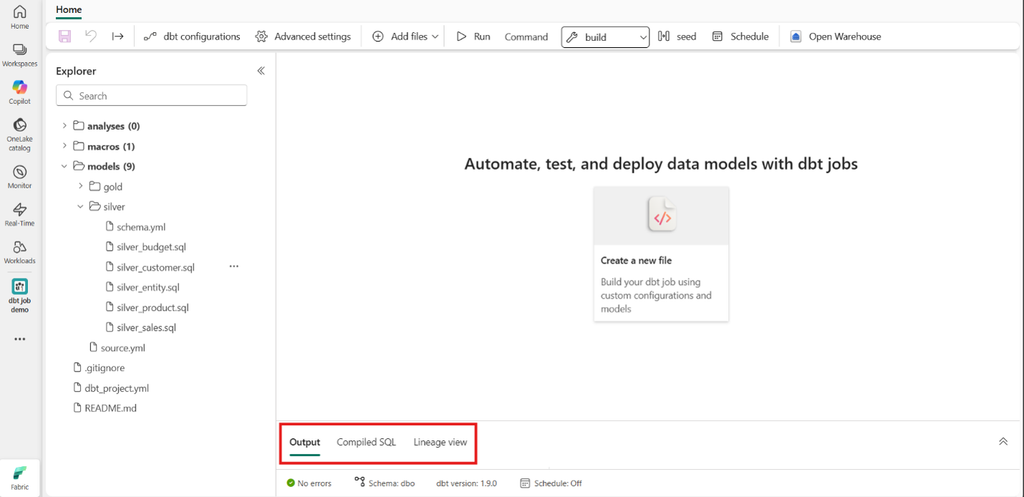Image resolution: width=1024 pixels, height=497 pixels.
Task: Focus the Explorer Search field
Action: [152, 95]
